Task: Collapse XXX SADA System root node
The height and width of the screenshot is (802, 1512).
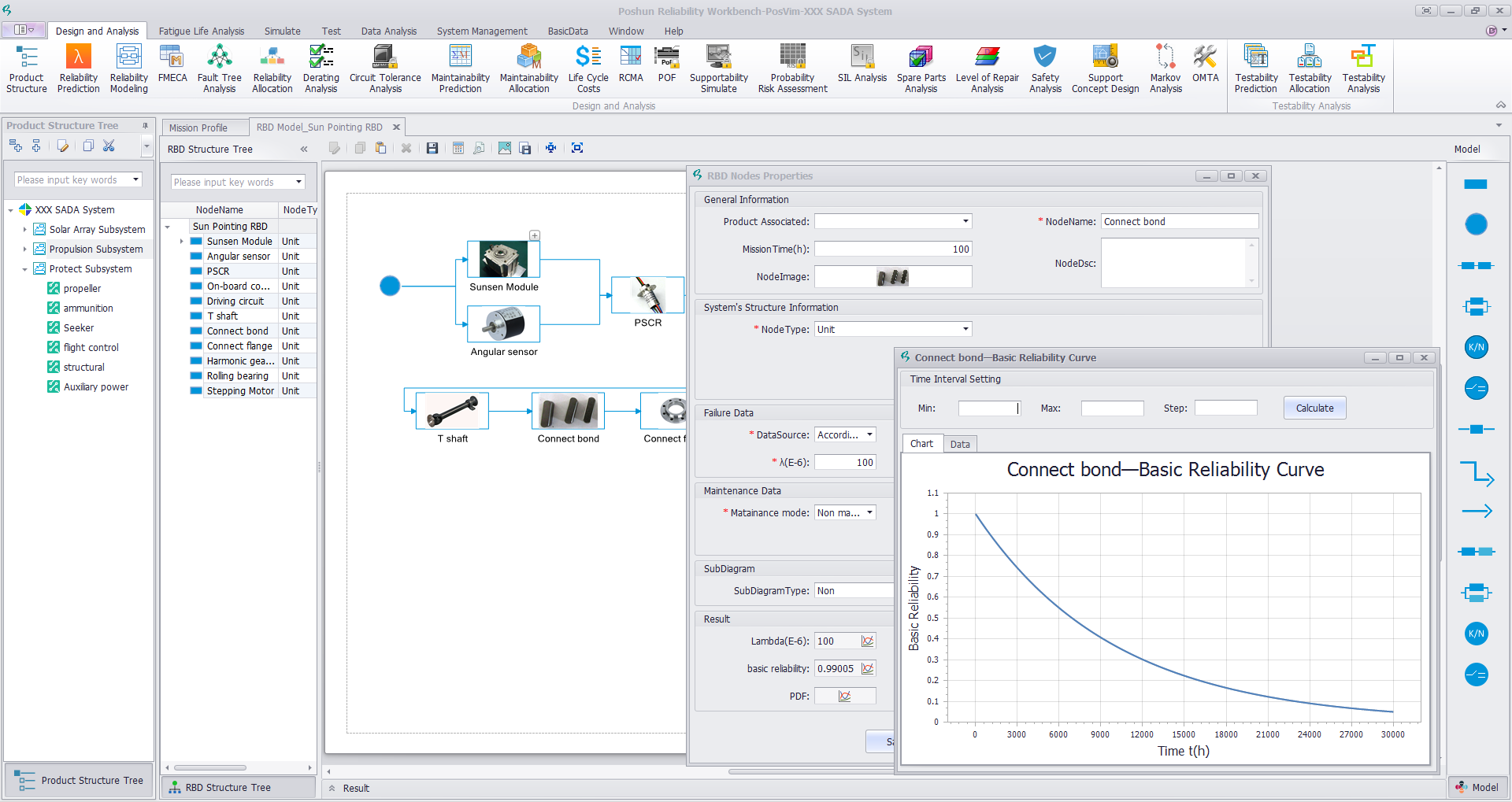Action: tap(10, 210)
